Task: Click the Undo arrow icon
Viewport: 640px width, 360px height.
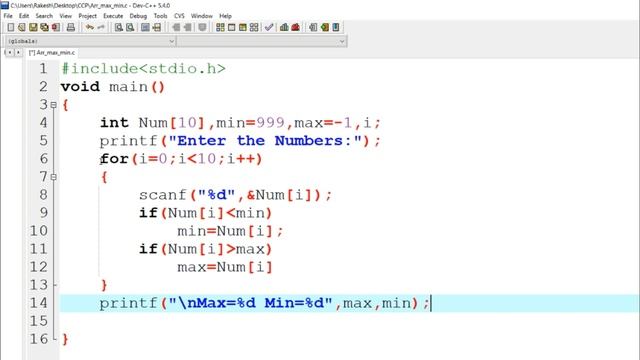Action: (89, 27)
